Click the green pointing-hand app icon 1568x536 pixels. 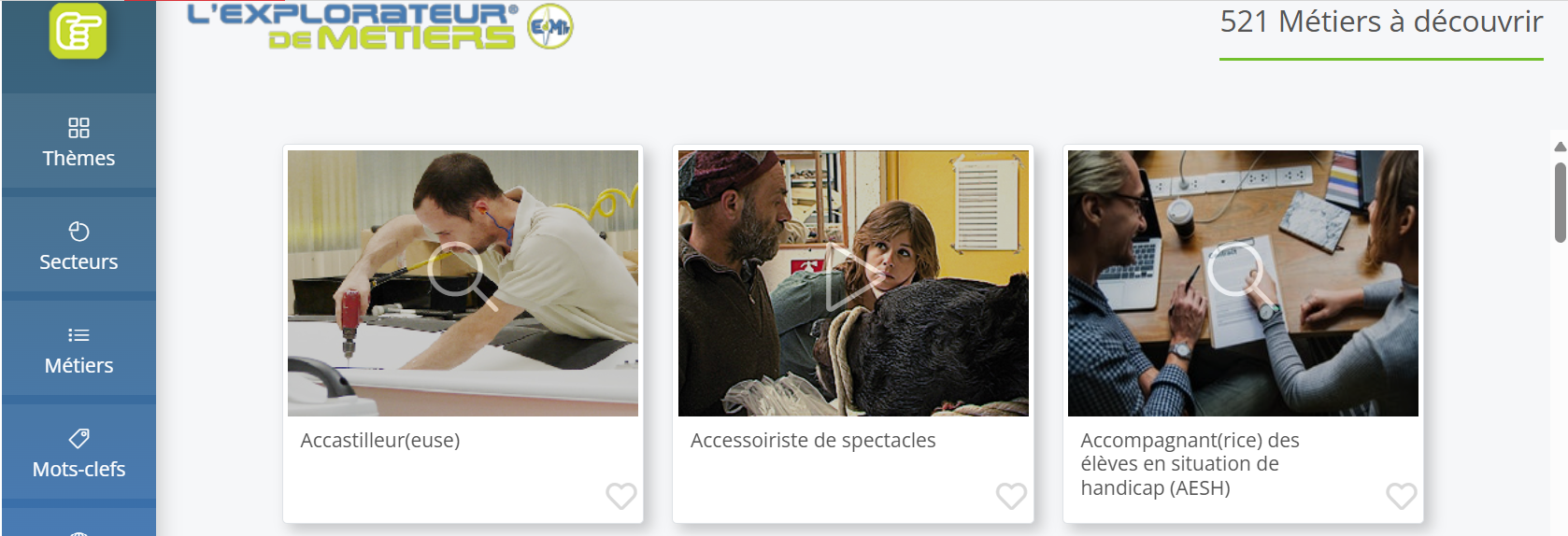pyautogui.click(x=78, y=31)
